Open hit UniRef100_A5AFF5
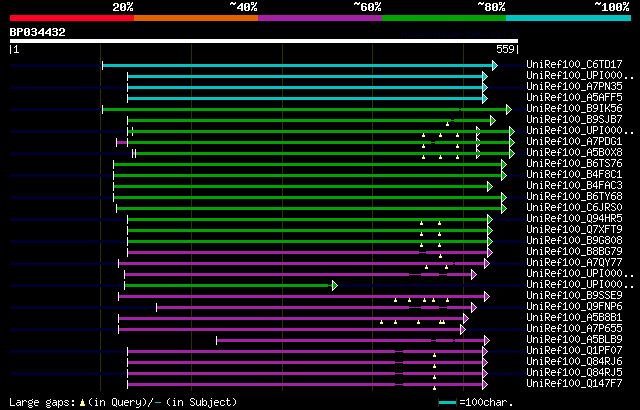 (x=574, y=97)
